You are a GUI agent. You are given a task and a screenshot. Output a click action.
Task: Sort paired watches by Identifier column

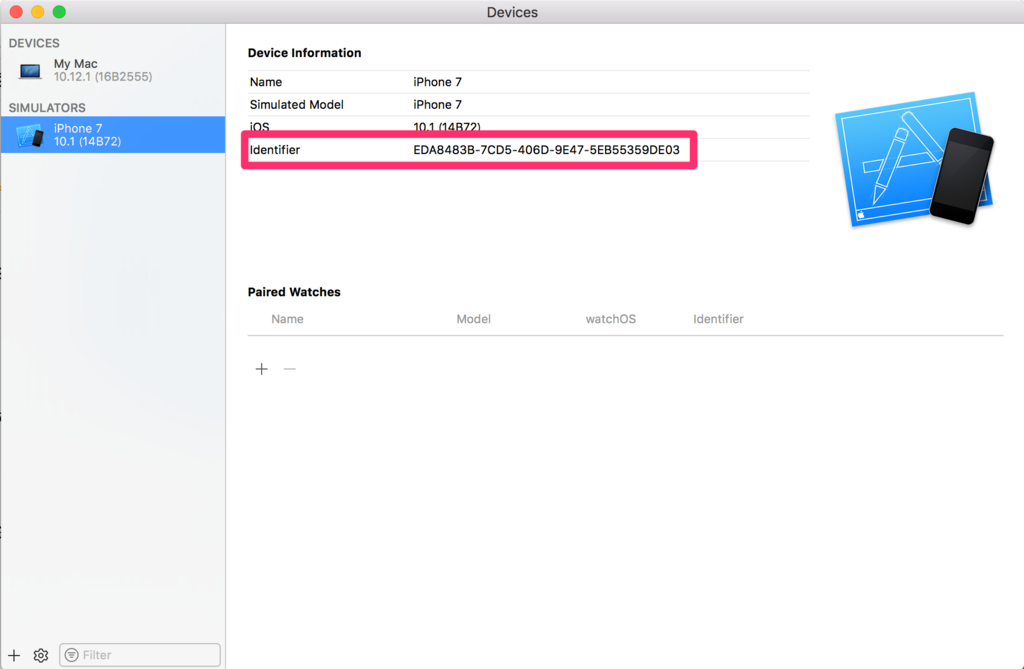[x=718, y=319]
